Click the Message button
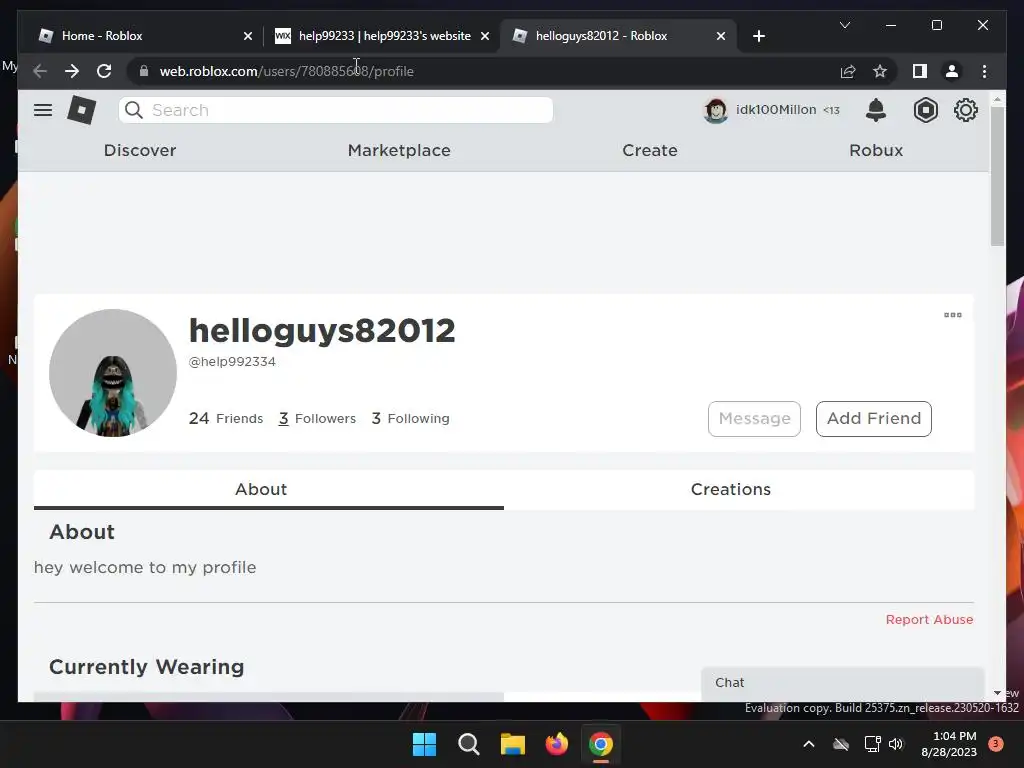Viewport: 1024px width, 768px height. [x=754, y=419]
